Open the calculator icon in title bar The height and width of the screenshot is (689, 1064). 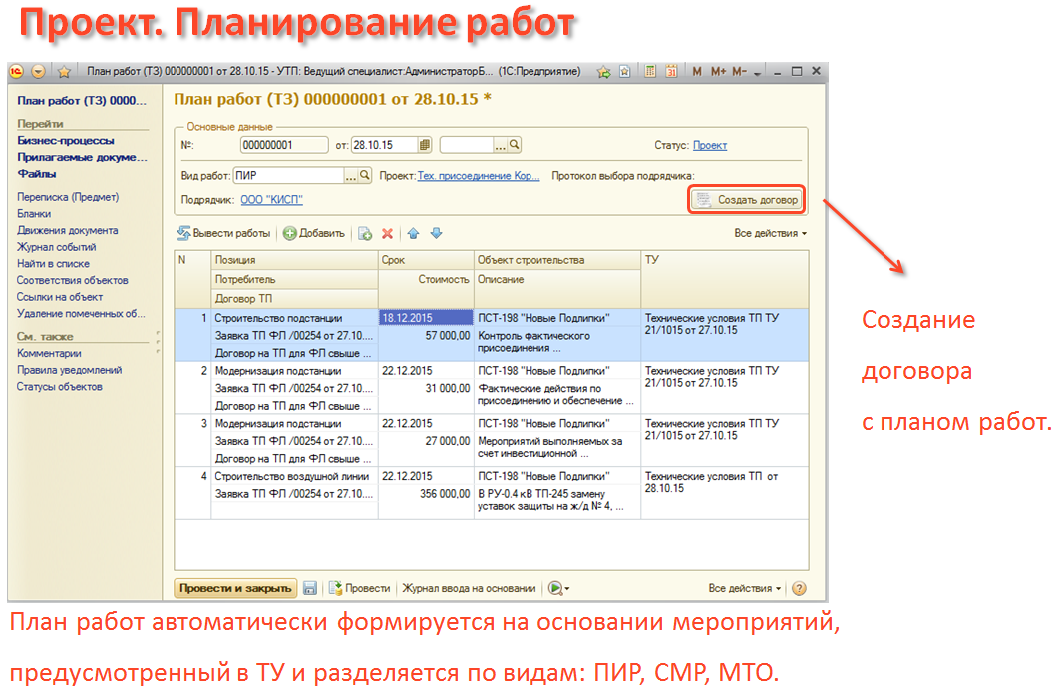click(650, 72)
